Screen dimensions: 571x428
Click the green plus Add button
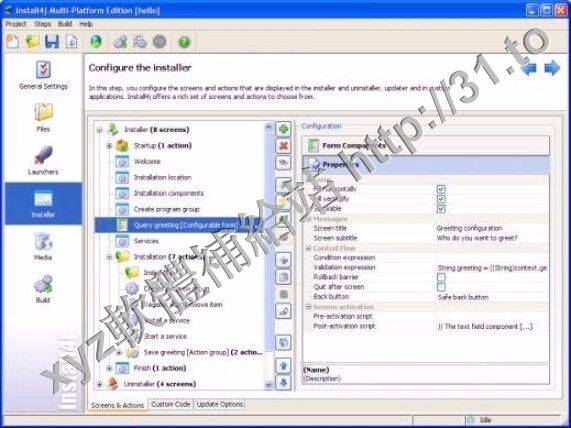click(283, 129)
